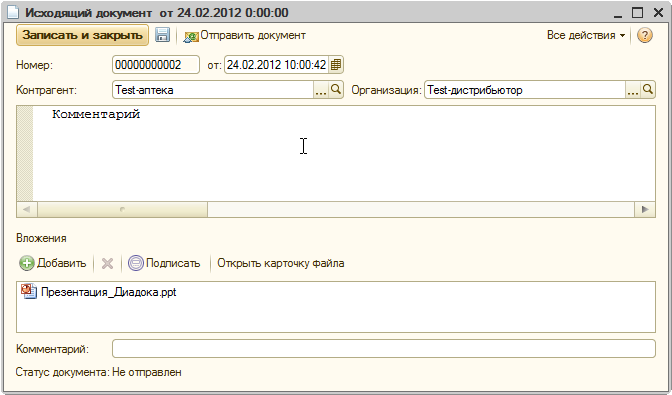
Task: Click the status text Не отправлен
Action: [147, 372]
